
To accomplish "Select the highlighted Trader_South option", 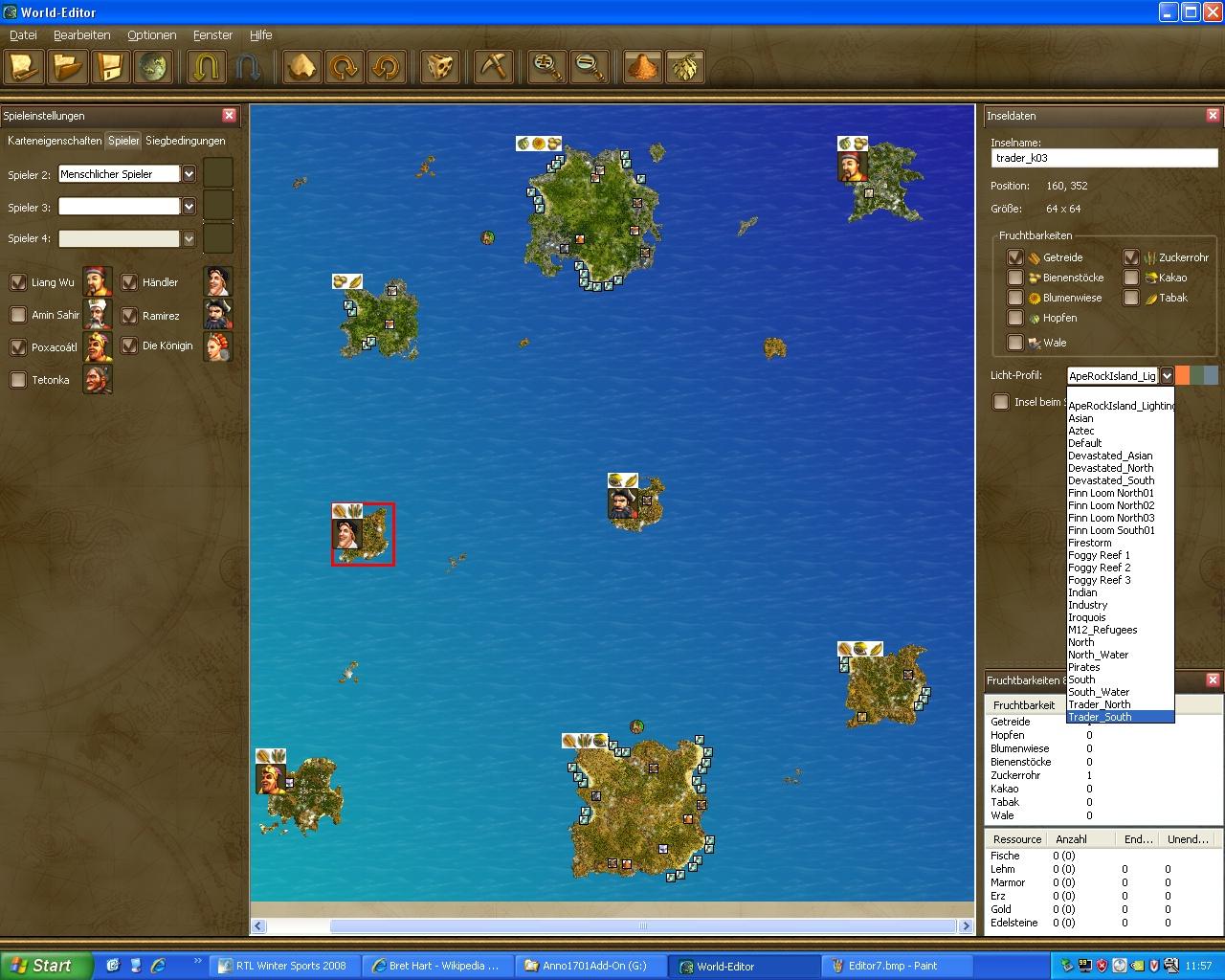I will click(x=1120, y=717).
